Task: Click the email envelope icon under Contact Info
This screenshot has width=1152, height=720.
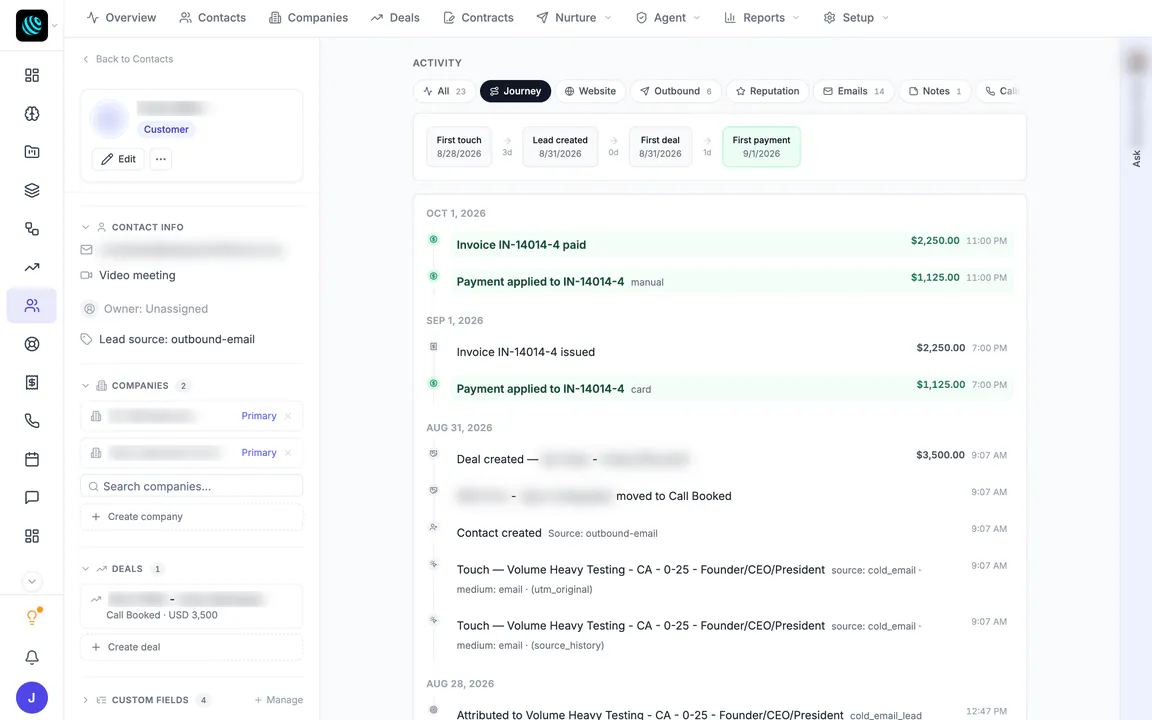Action: tap(86, 250)
